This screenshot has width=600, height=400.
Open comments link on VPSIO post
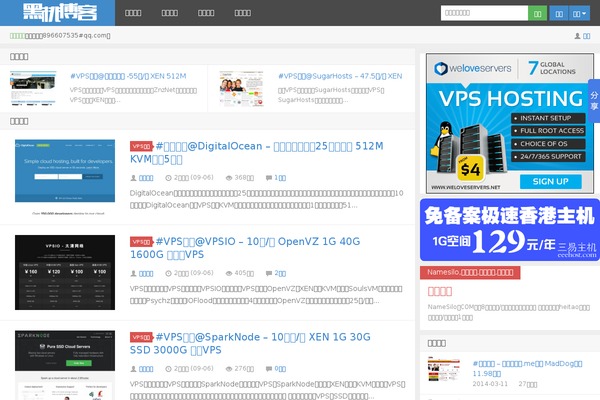(x=280, y=273)
